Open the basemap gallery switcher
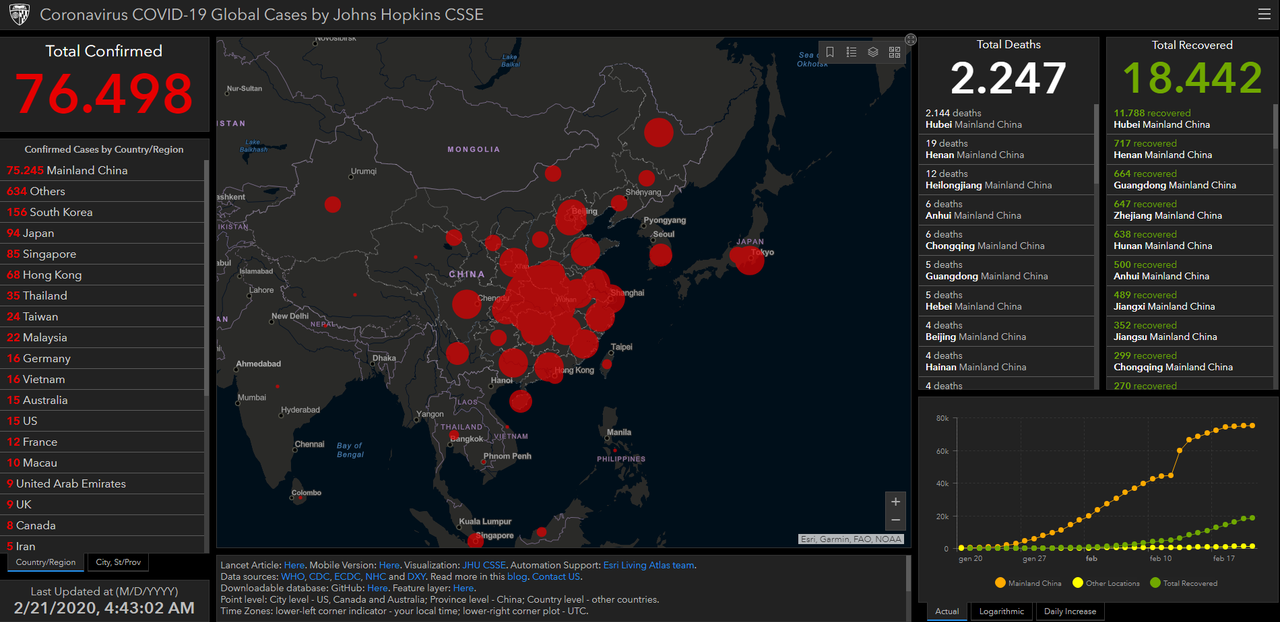1280x622 pixels. pyautogui.click(x=894, y=52)
